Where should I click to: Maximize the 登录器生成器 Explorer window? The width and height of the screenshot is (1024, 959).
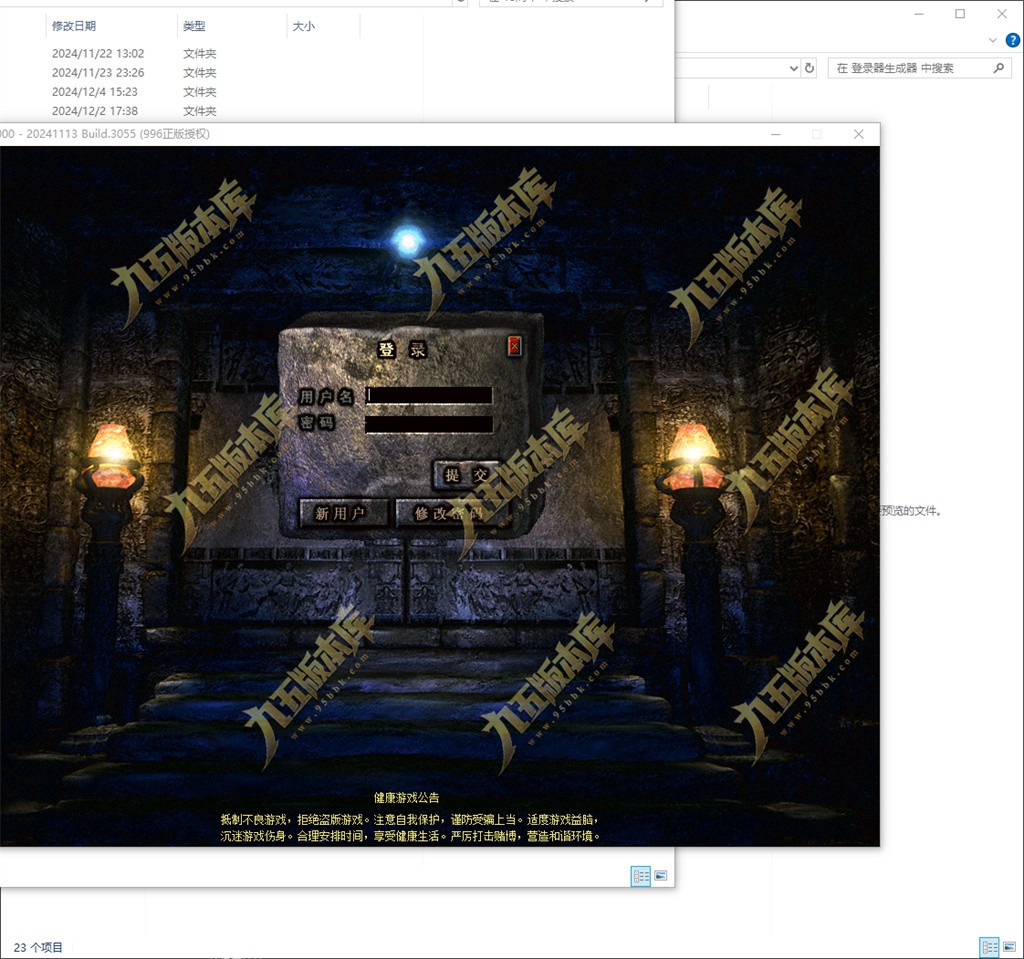point(960,14)
